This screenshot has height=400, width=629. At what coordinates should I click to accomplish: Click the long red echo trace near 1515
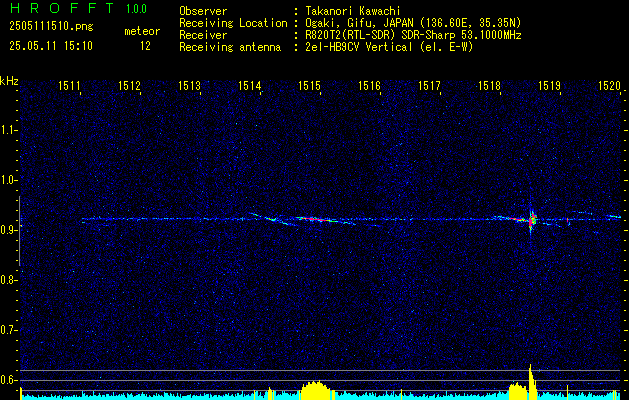[x=318, y=219]
